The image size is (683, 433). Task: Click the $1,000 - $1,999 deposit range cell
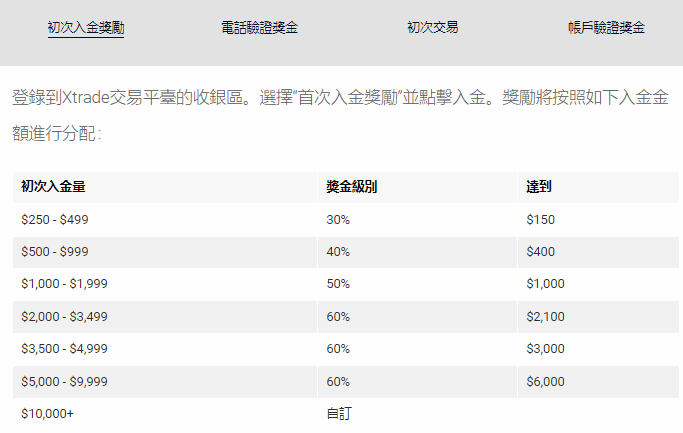tap(165, 284)
